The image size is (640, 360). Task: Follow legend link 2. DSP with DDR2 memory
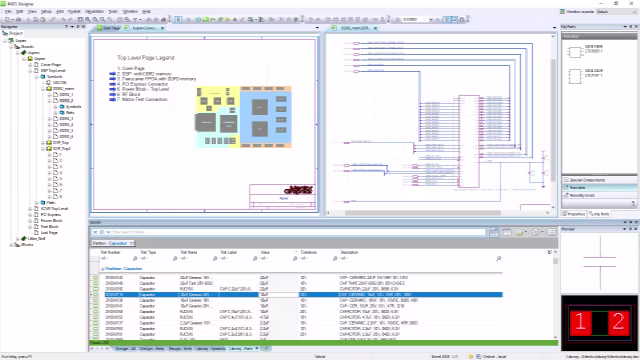[144, 74]
